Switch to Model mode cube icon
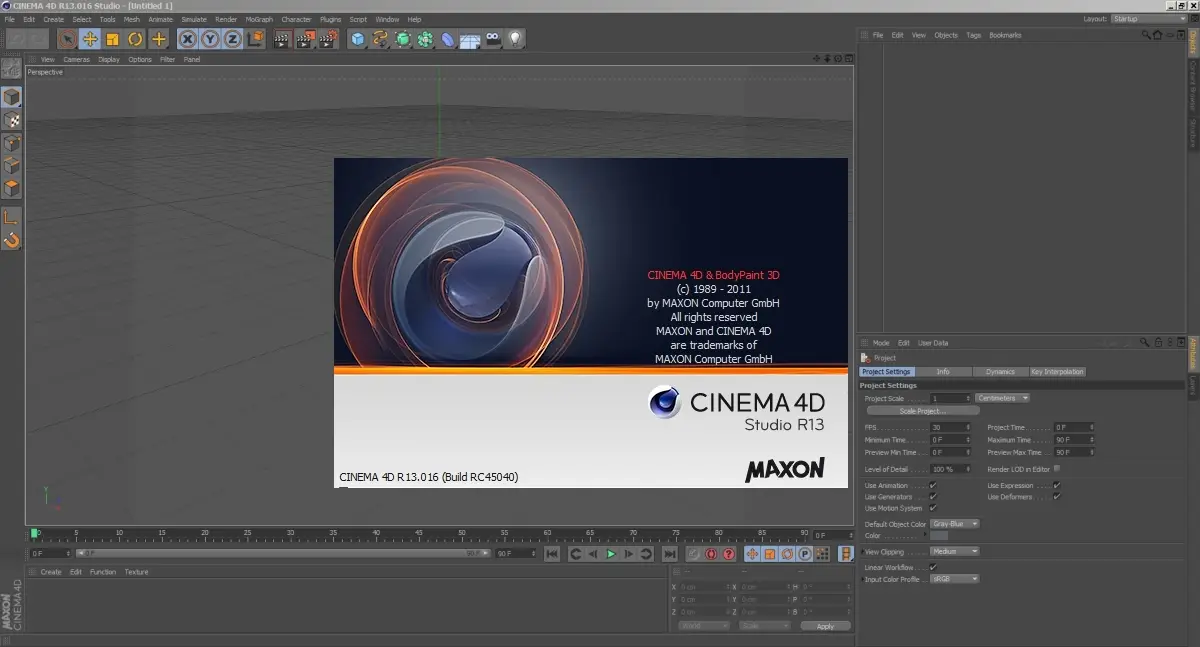The width and height of the screenshot is (1200, 647). click(x=11, y=97)
